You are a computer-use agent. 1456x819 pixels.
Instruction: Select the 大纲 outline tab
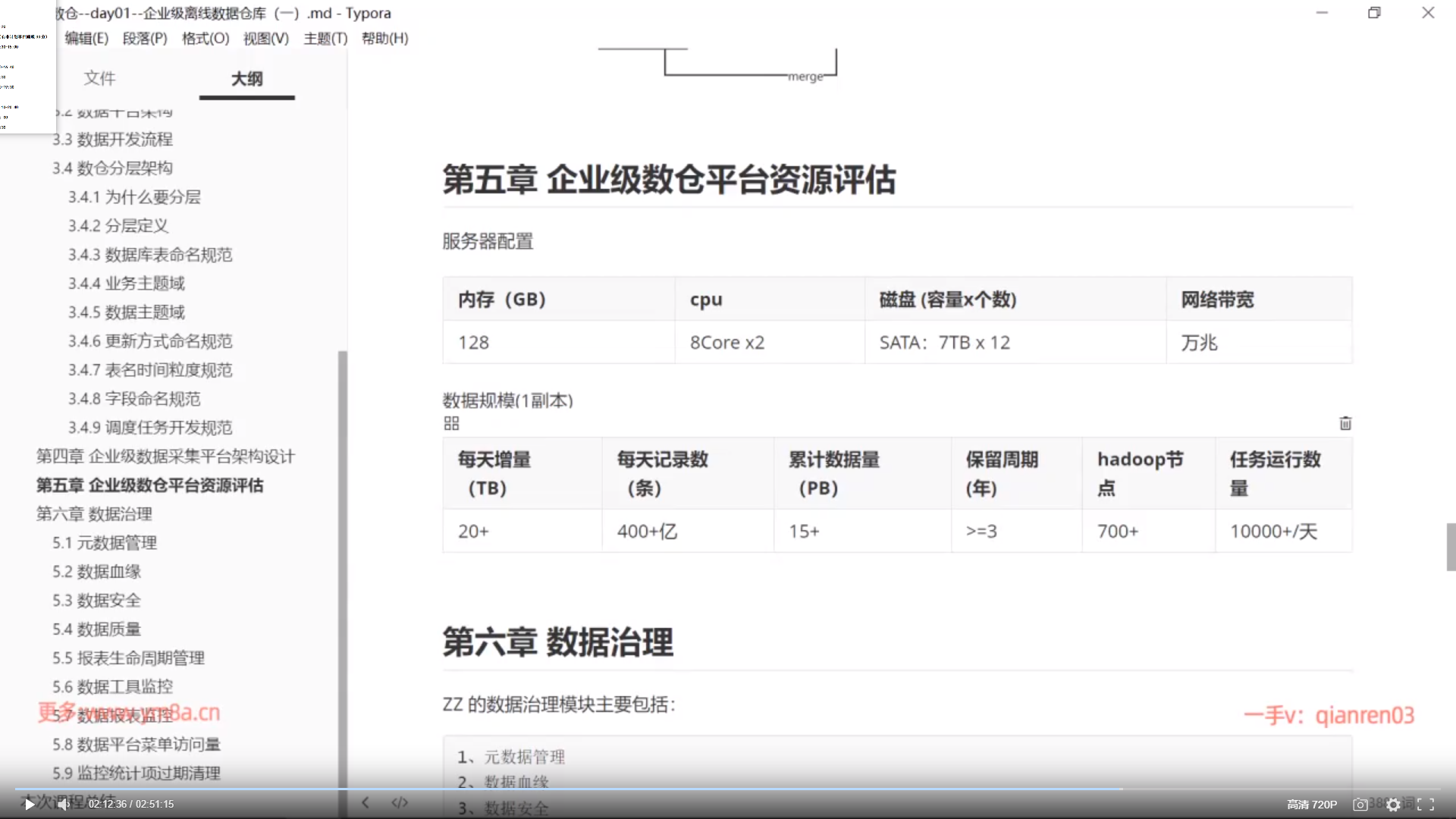coord(246,78)
